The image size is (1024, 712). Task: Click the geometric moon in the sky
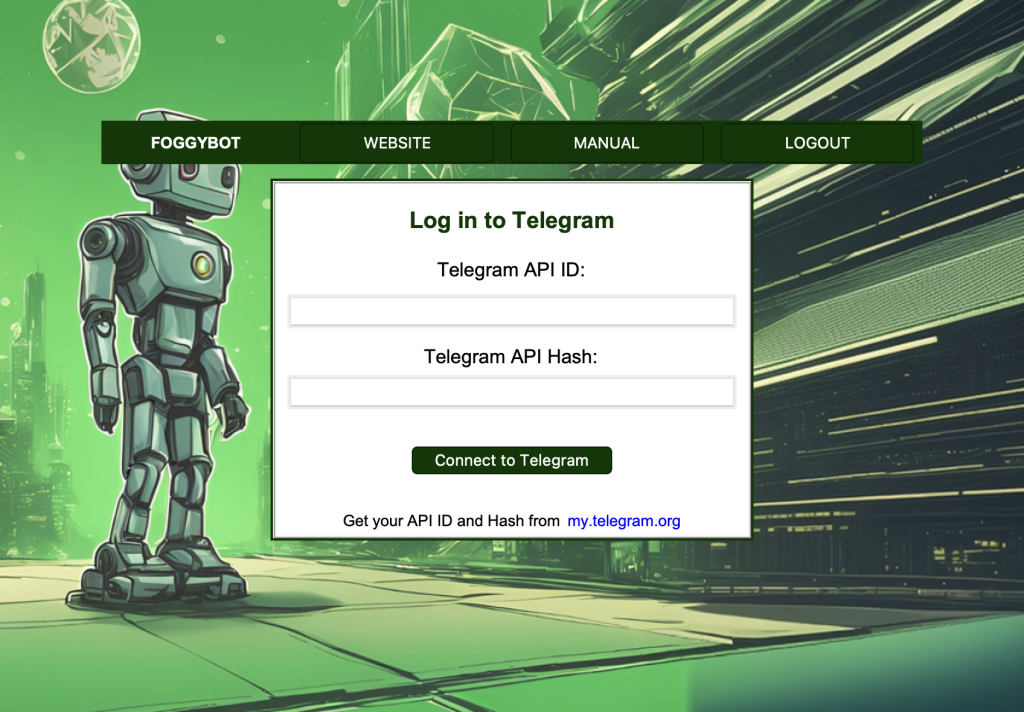click(91, 44)
